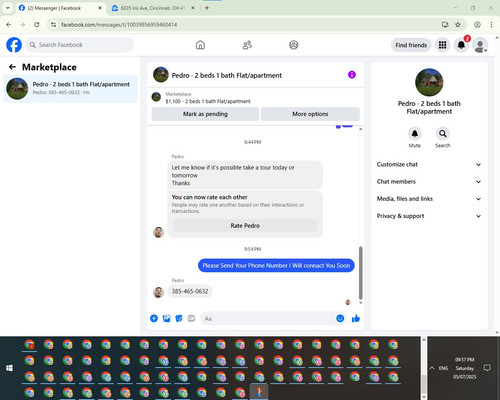Image resolution: width=500 pixels, height=400 pixels.
Task: Open the Chrome three-dot menu
Action: pos(491,25)
